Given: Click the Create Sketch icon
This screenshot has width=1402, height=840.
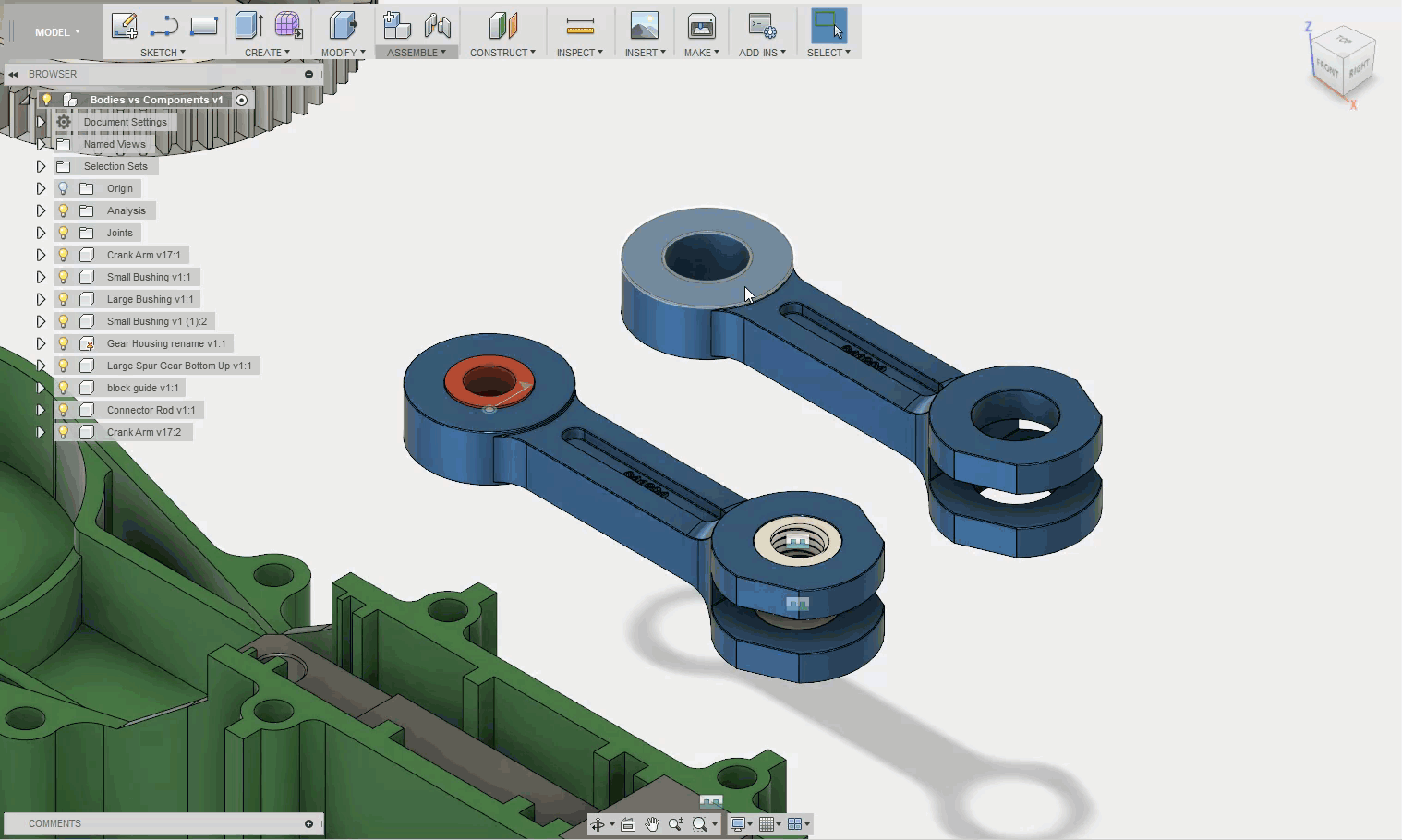Looking at the screenshot, I should (124, 26).
